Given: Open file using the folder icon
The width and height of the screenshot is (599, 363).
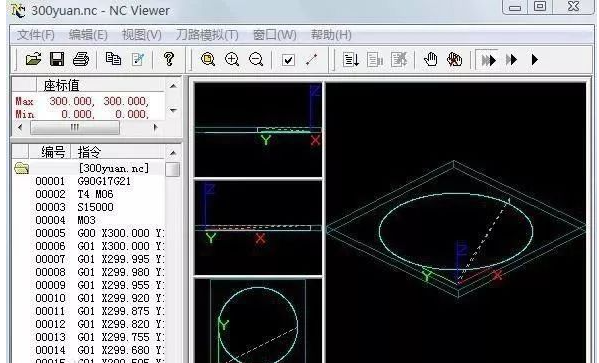Looking at the screenshot, I should coord(33,59).
